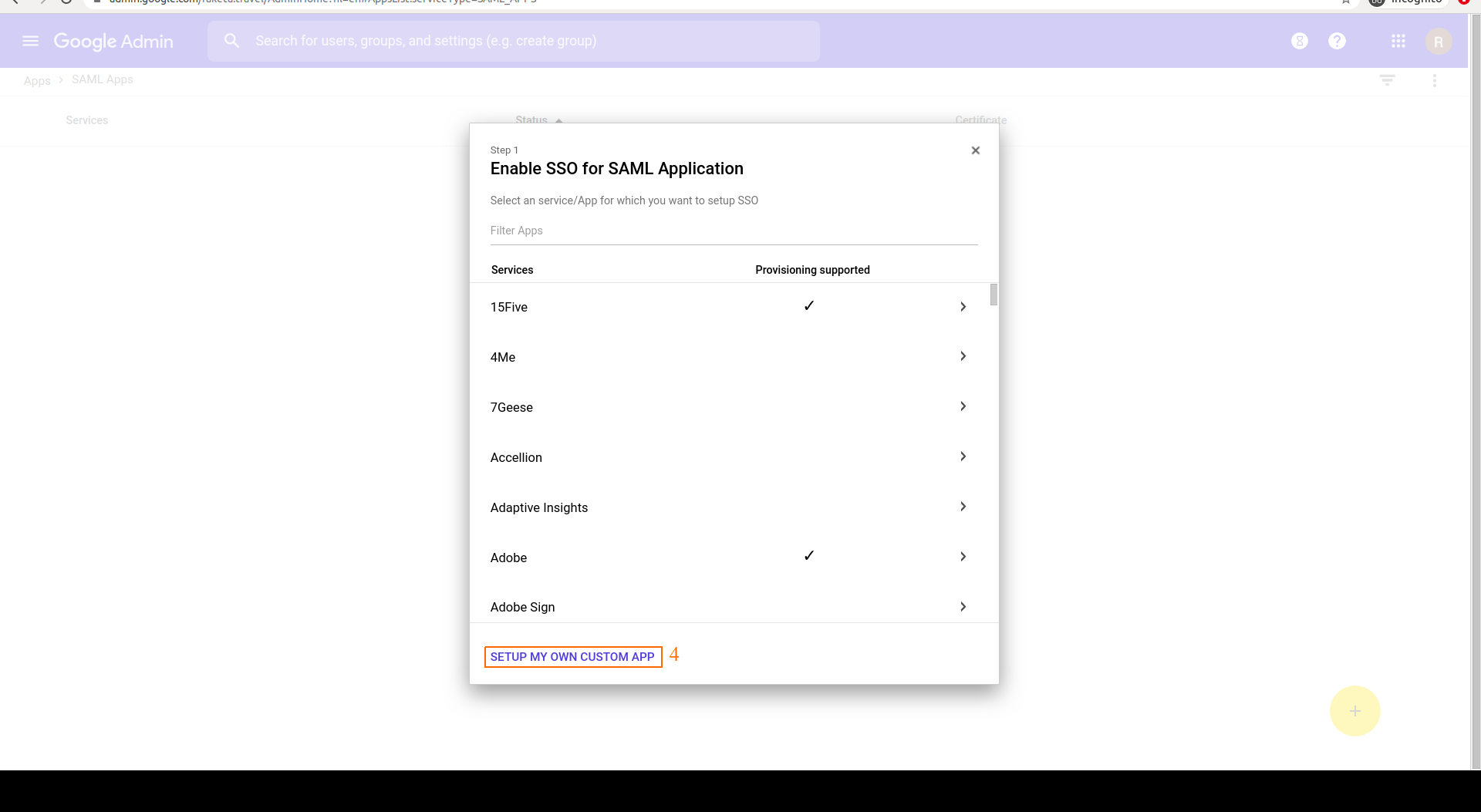Select the Adaptive Insights service

[x=539, y=507]
